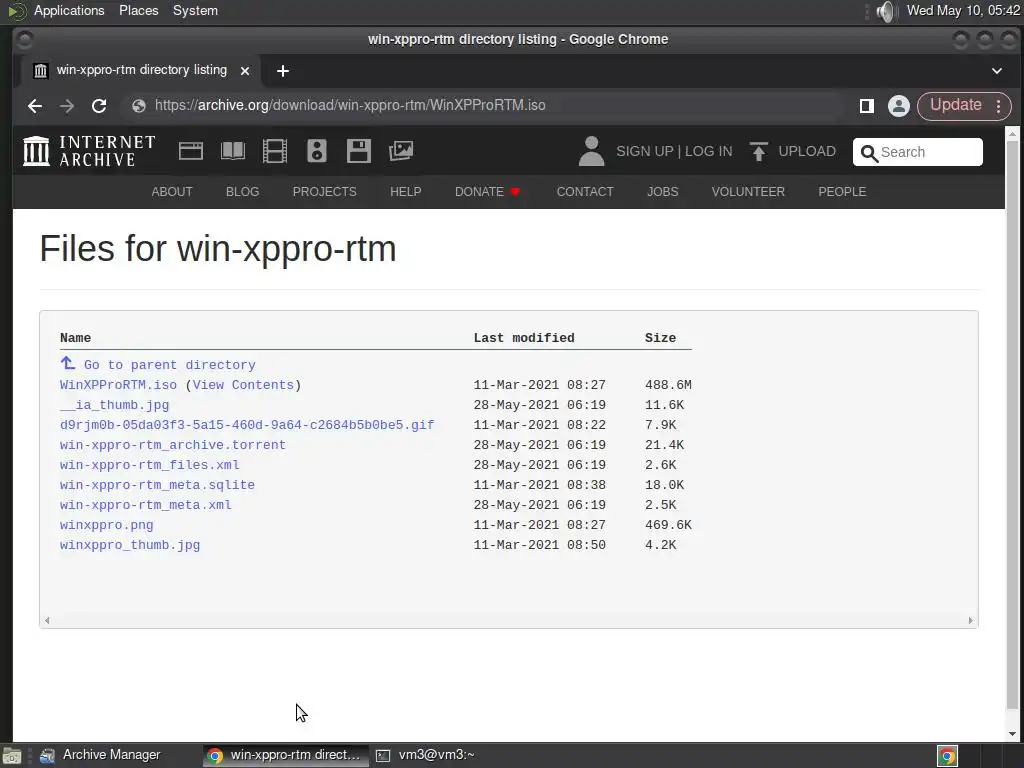
Task: Click the SIGN UP link
Action: [x=645, y=152]
